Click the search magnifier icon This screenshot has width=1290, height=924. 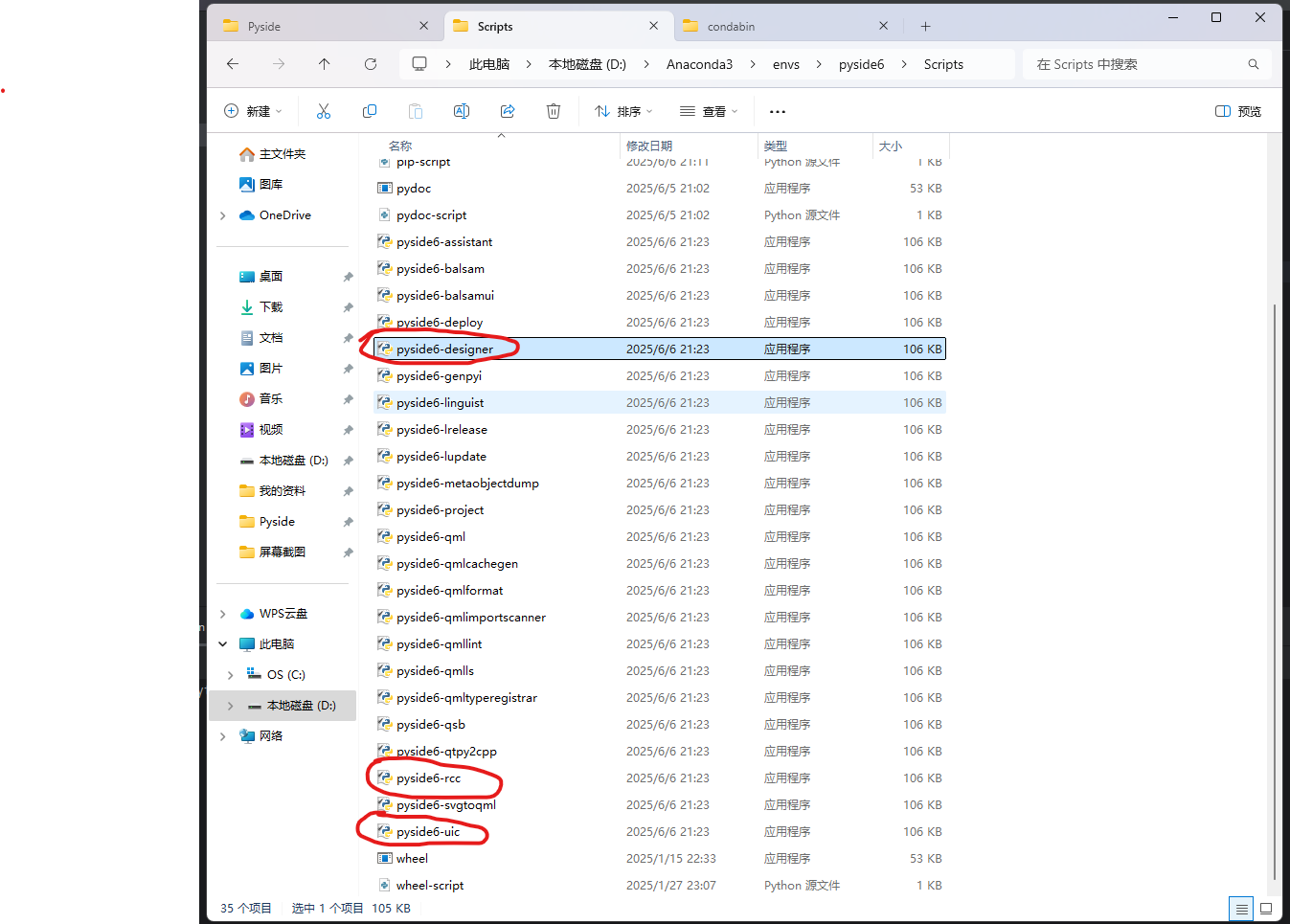point(1254,64)
